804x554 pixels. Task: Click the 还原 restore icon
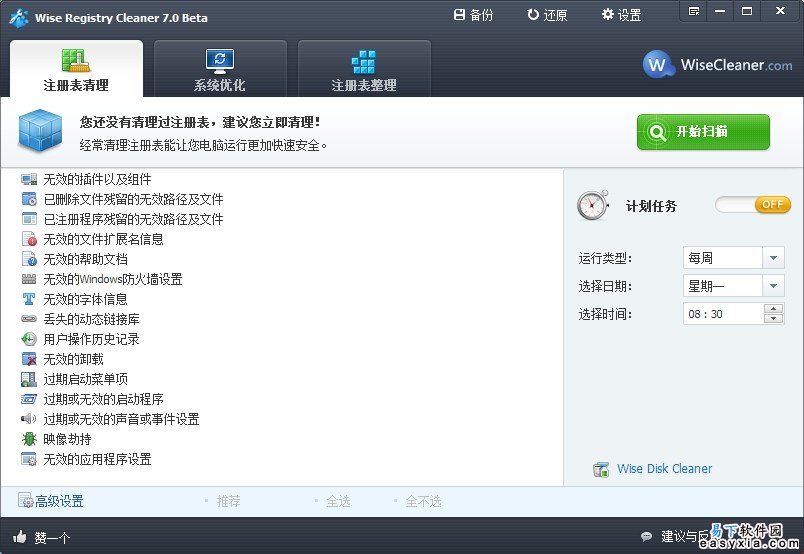(x=533, y=14)
